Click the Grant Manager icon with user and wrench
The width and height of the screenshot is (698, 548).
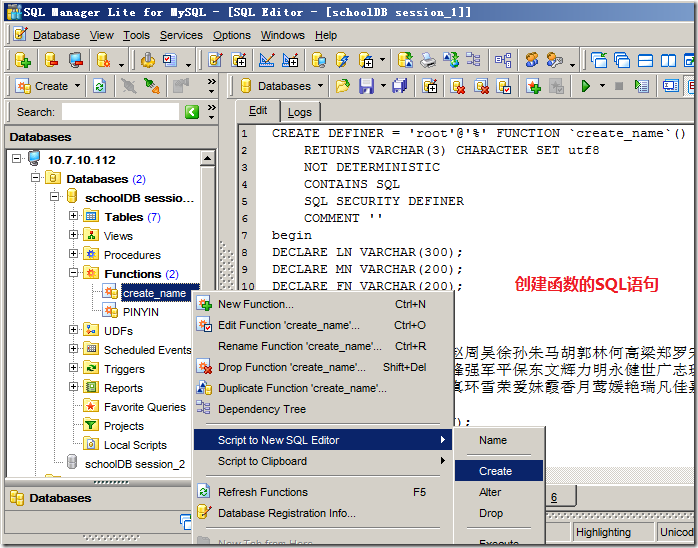pyautogui.click(x=554, y=60)
